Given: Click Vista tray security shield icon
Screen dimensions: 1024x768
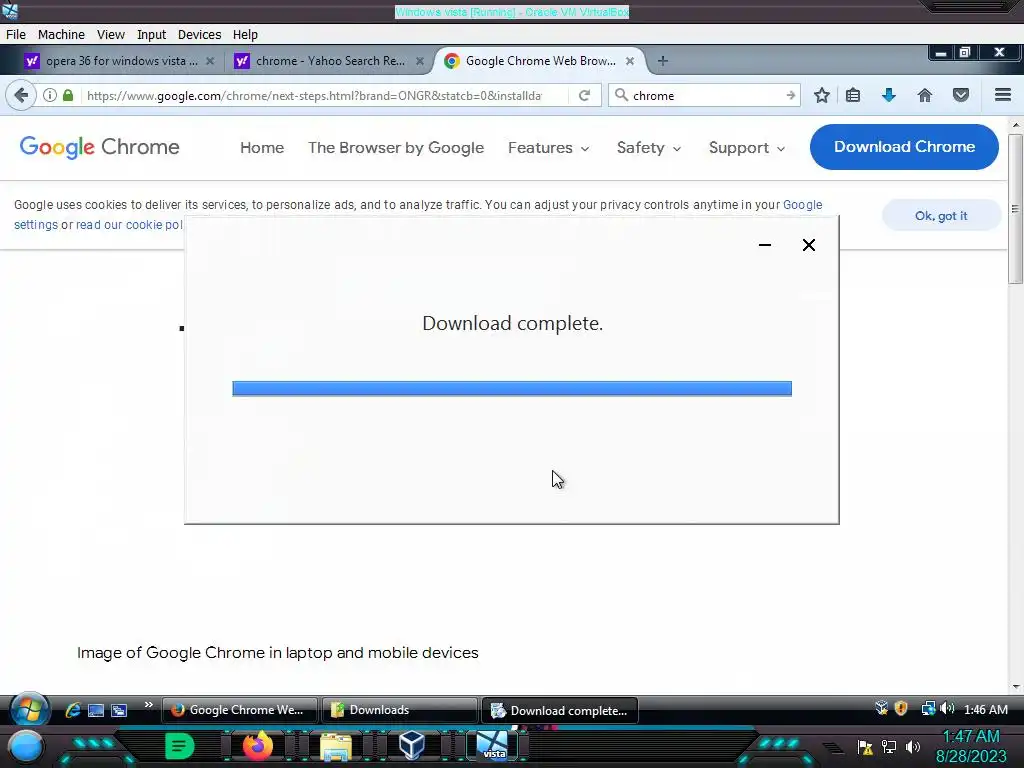Looking at the screenshot, I should (x=901, y=709).
